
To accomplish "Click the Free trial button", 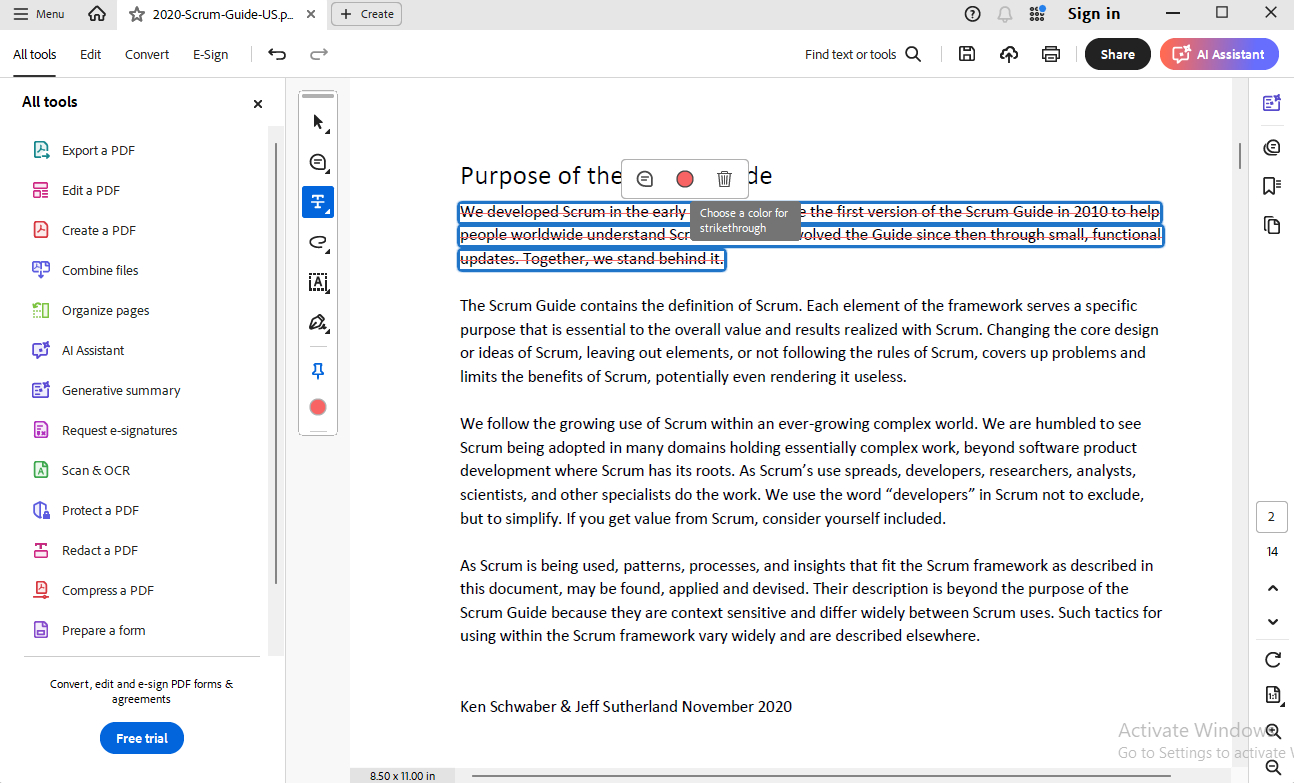I will tap(142, 738).
